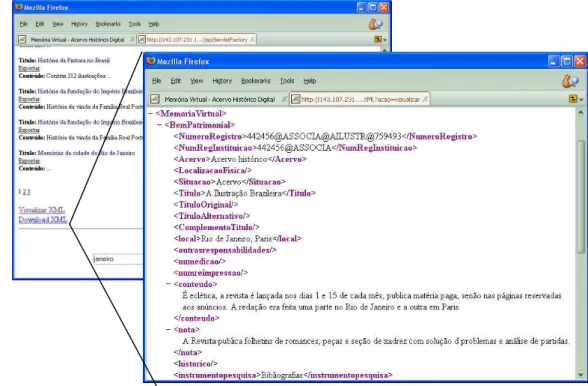588x386 pixels.
Task: Open History menu in front Firefox window
Action: [222, 81]
